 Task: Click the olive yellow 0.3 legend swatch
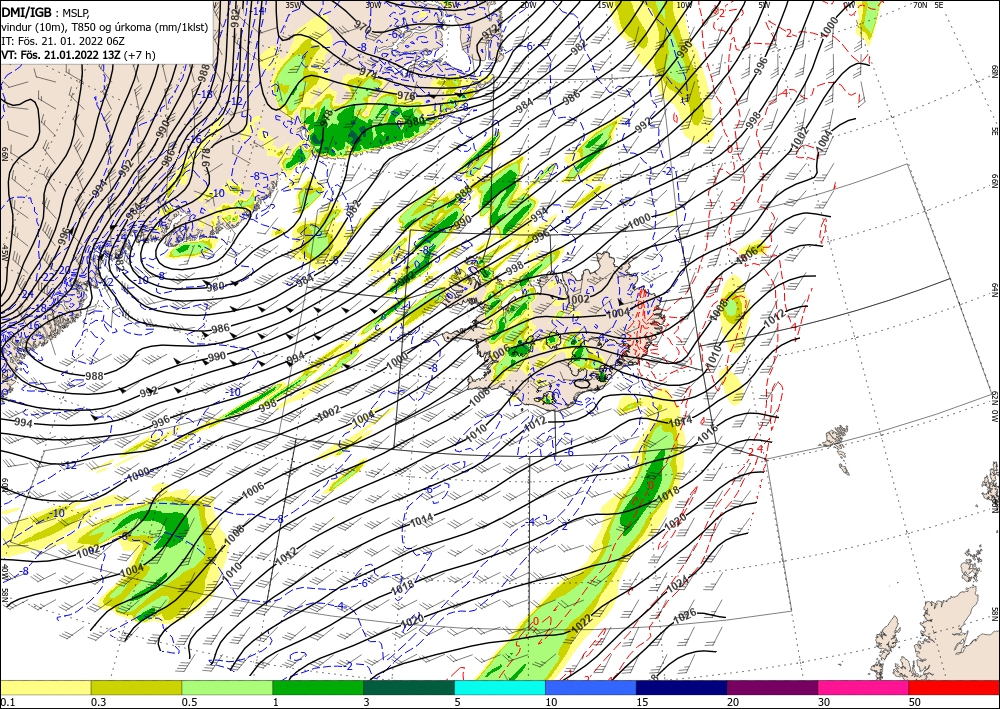[x=136, y=687]
